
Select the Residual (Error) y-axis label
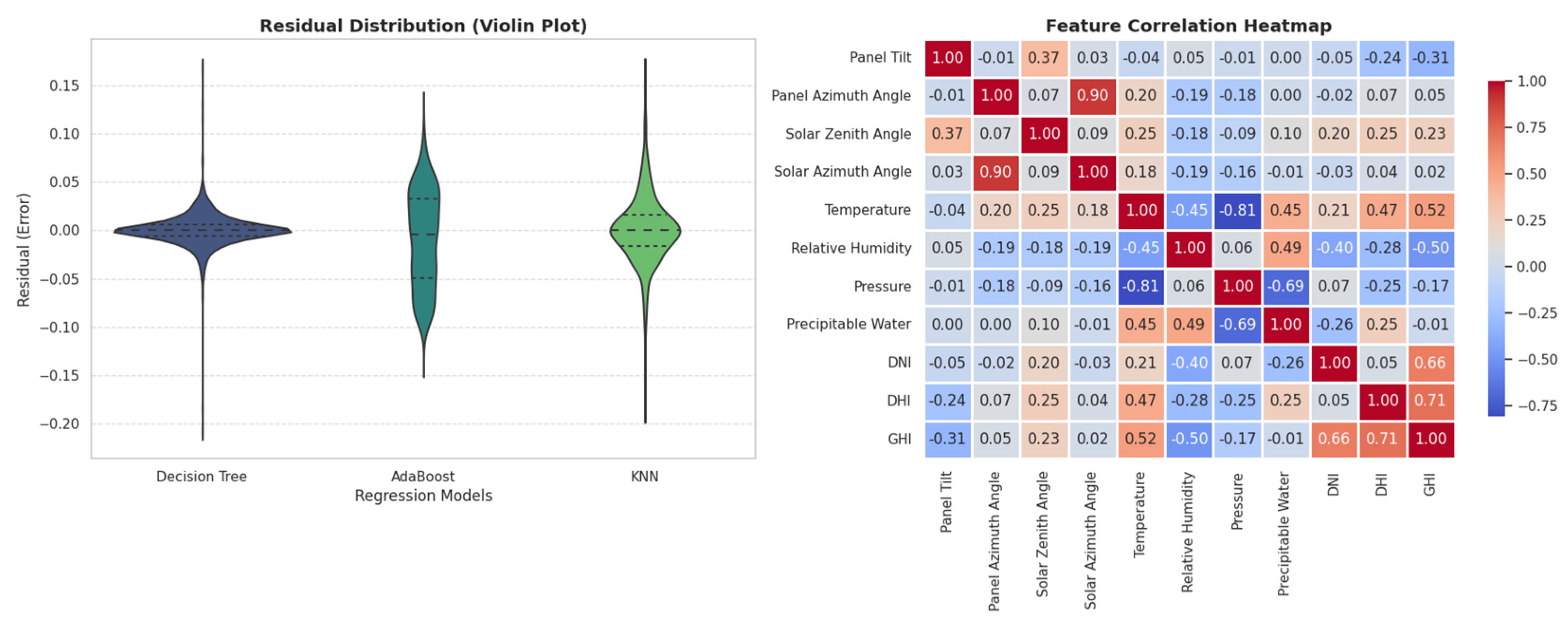point(23,250)
